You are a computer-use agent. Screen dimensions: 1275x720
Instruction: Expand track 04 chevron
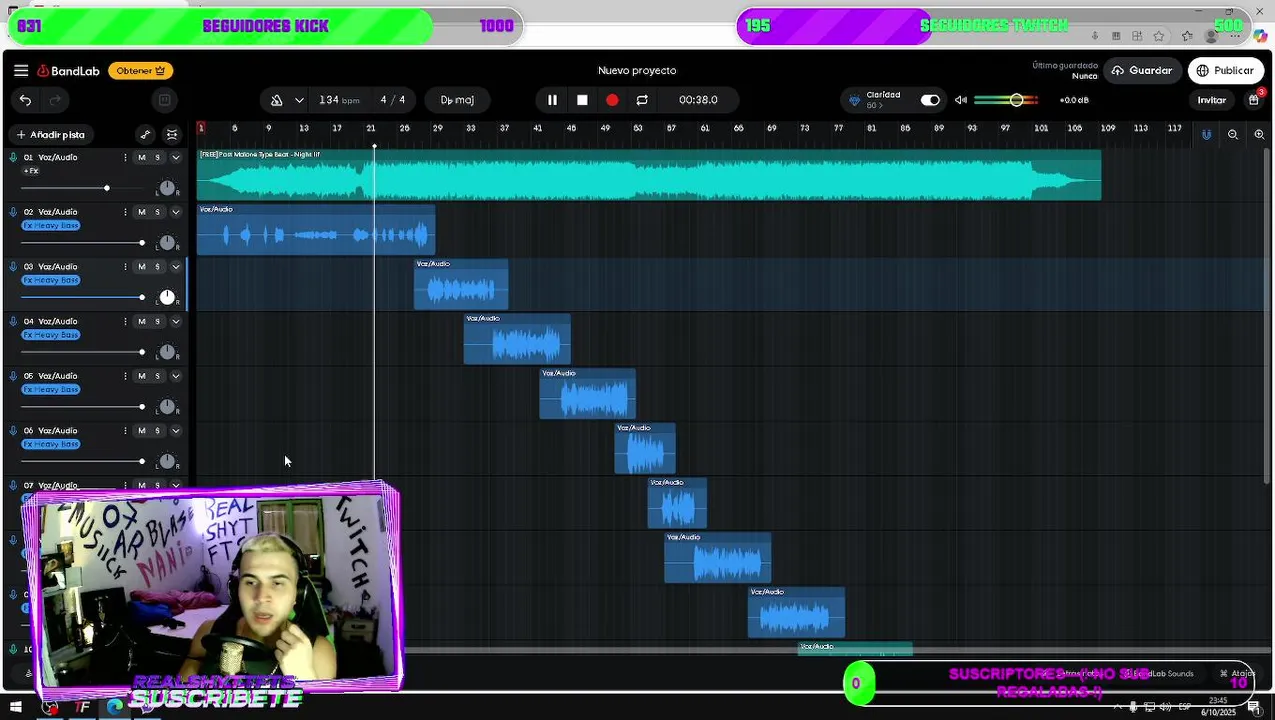tap(176, 321)
